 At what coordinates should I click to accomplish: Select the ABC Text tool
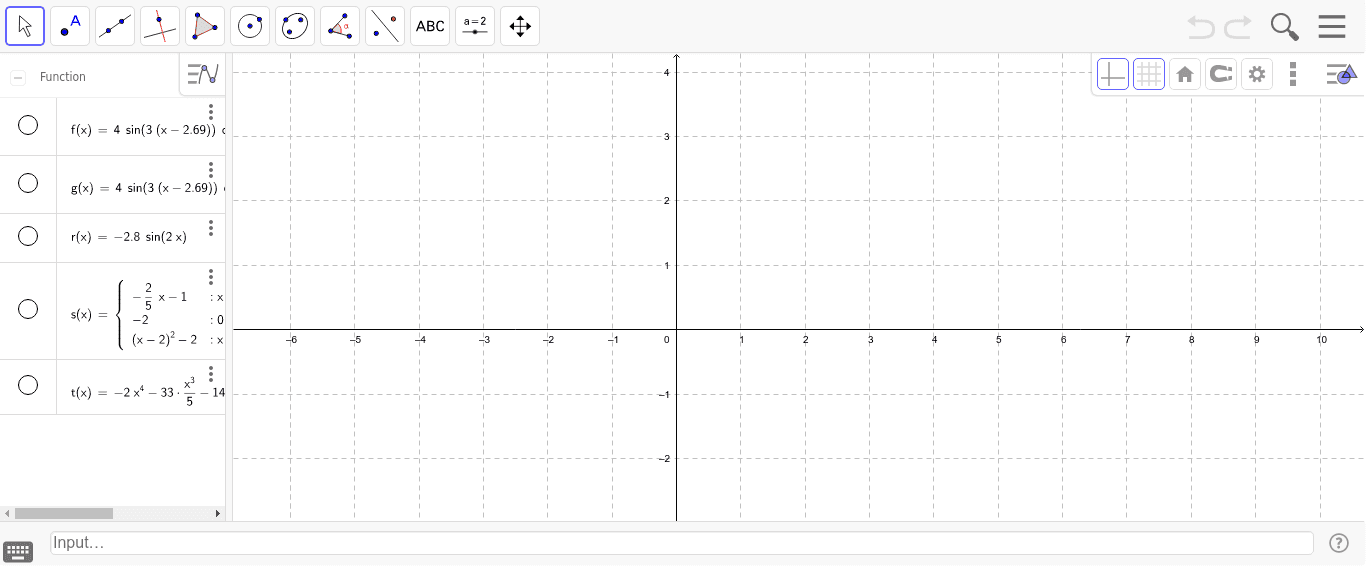(x=430, y=26)
